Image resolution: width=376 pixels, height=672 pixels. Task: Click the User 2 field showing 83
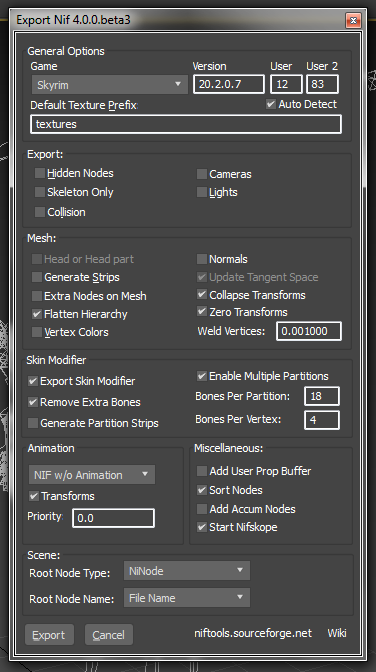pyautogui.click(x=322, y=84)
